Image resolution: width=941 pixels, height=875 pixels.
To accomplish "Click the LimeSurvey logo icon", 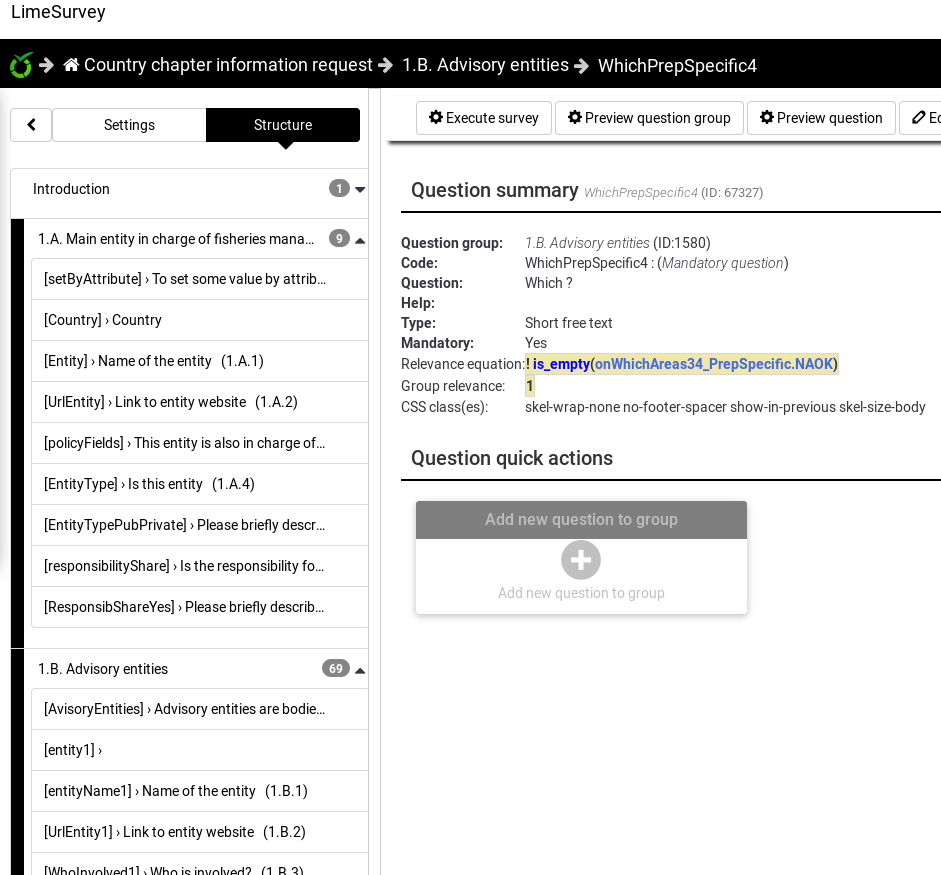I will click(x=21, y=66).
